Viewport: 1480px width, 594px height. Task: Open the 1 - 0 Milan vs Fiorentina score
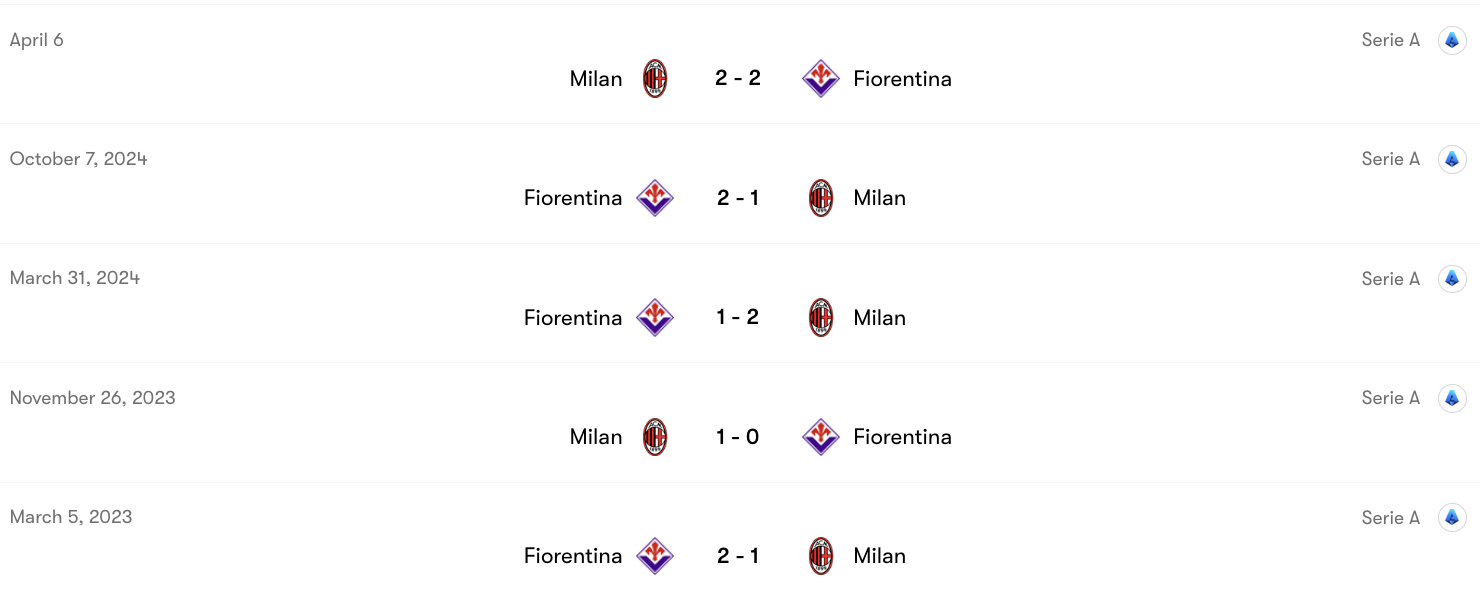click(x=738, y=437)
